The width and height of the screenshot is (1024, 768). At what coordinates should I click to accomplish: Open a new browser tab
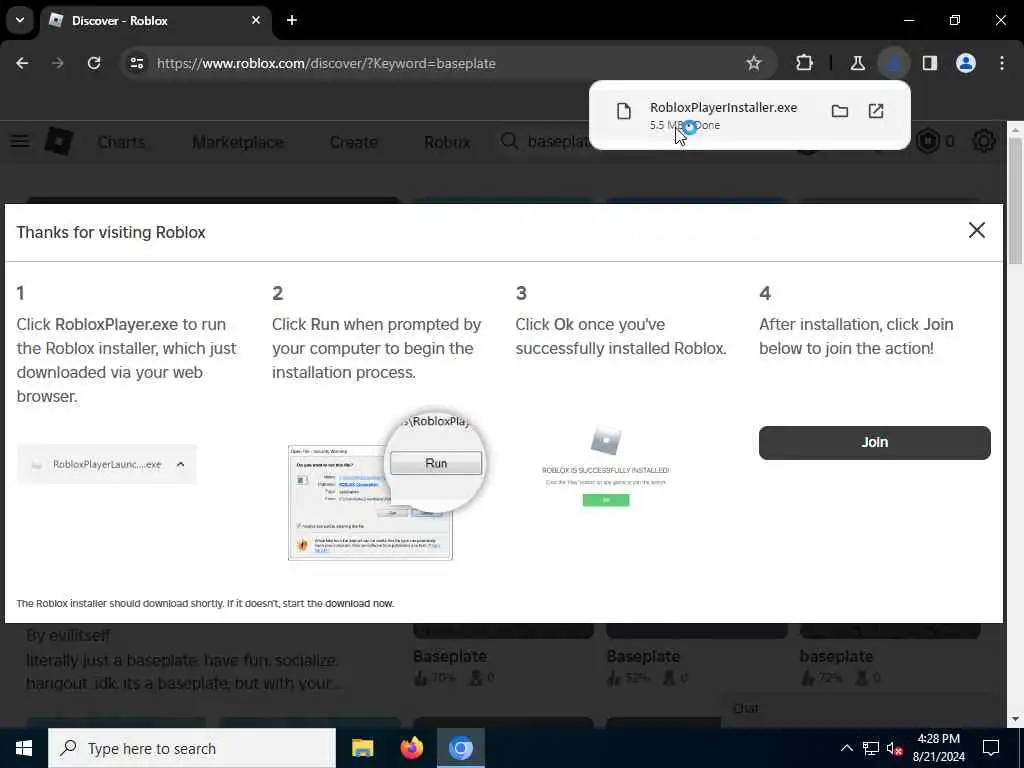(292, 20)
